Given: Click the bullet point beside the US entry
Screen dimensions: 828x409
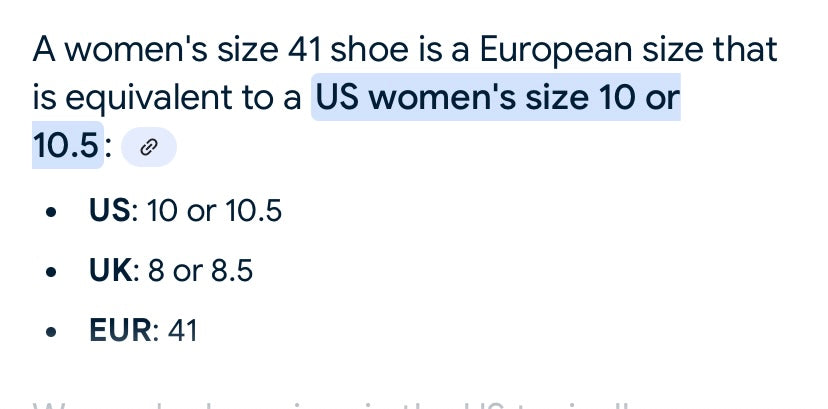Looking at the screenshot, I should coord(51,212).
